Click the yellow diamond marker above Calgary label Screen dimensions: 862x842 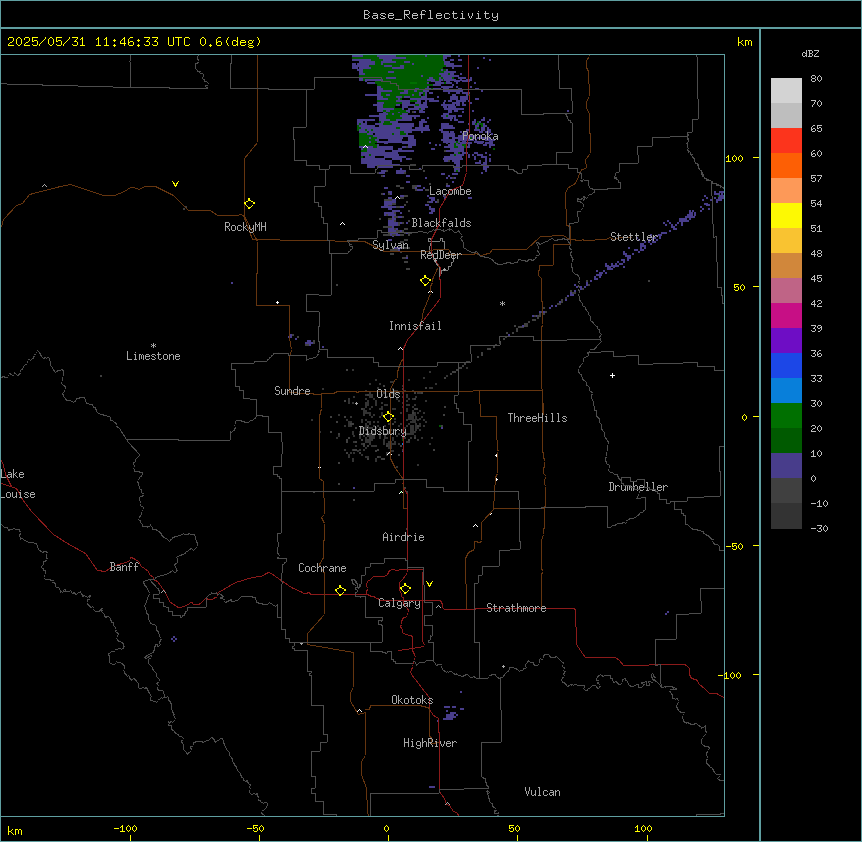[405, 589]
